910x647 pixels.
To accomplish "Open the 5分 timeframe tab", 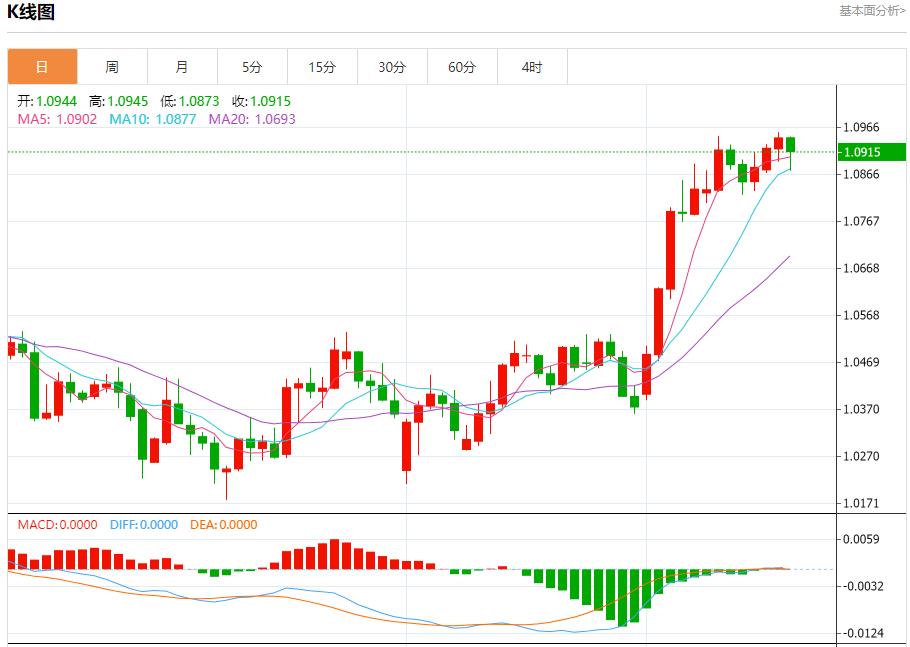I will (x=252, y=67).
